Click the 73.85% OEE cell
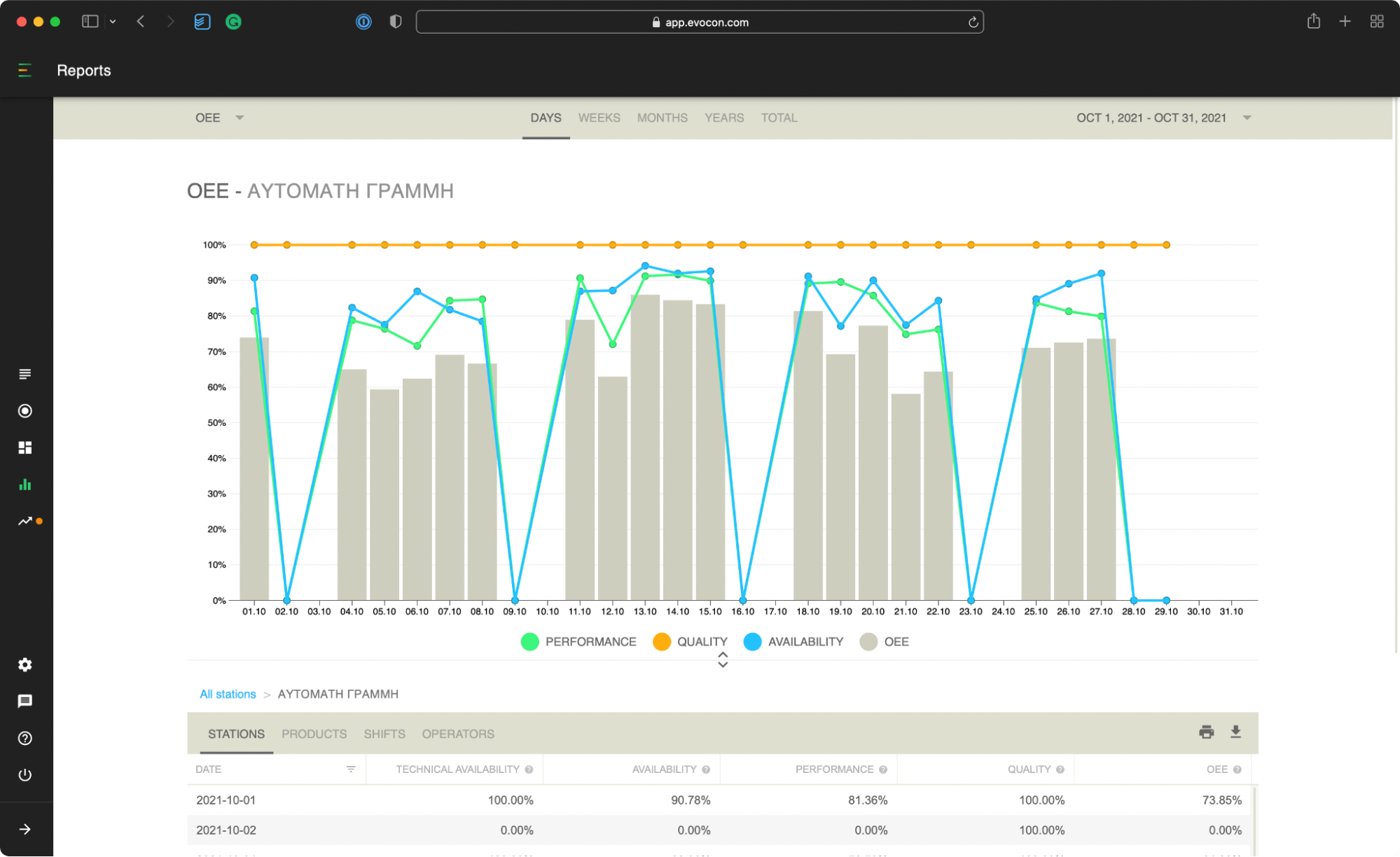 pyautogui.click(x=1221, y=800)
